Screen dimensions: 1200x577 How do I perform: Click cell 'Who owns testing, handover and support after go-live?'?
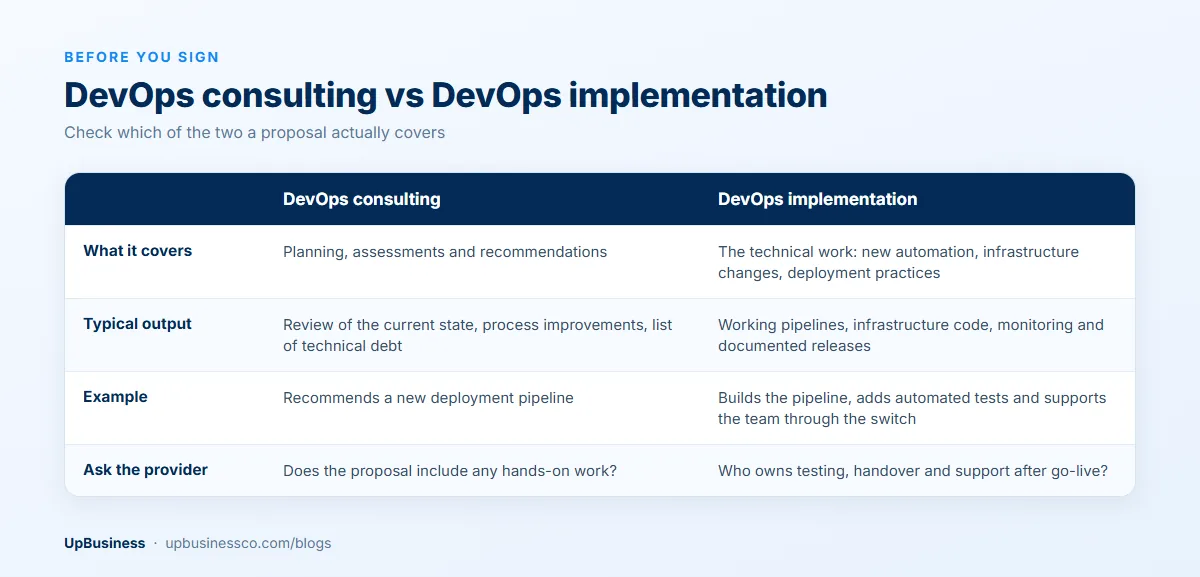click(x=913, y=471)
